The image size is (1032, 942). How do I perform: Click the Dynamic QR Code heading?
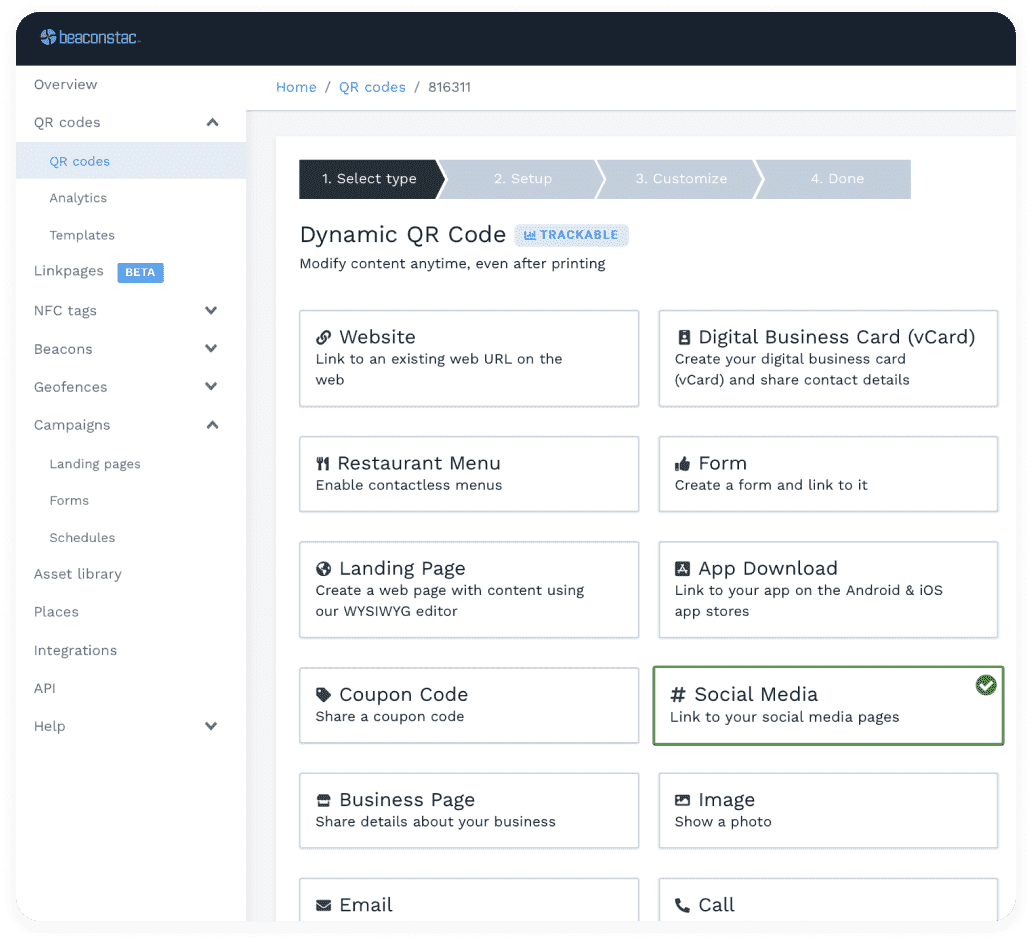click(403, 235)
